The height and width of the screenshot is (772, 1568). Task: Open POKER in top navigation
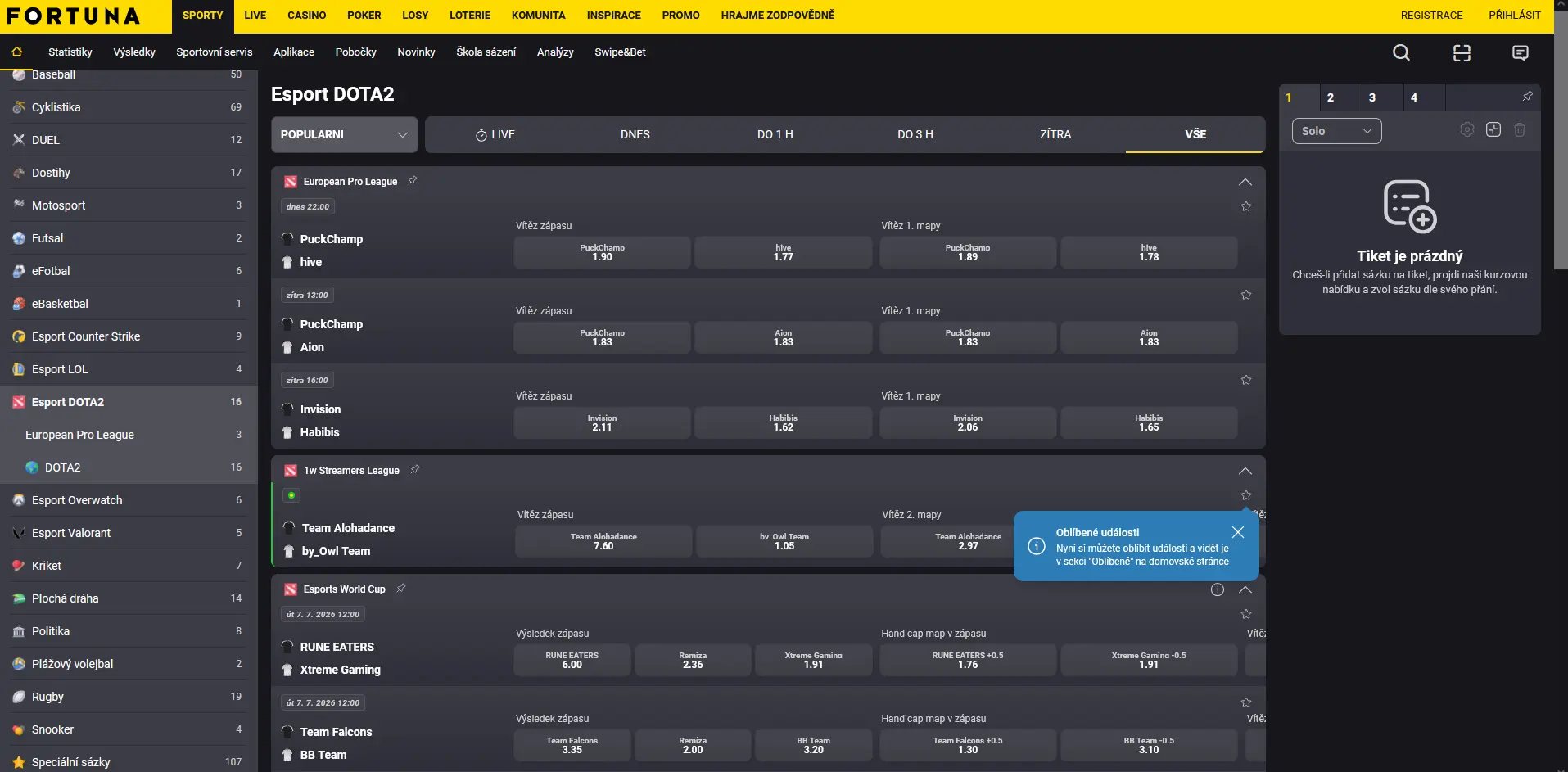click(364, 16)
